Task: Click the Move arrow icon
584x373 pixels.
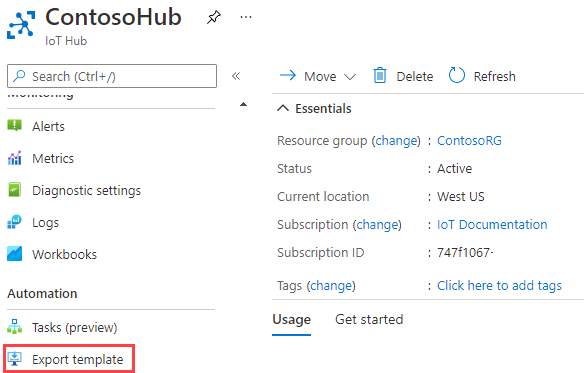Action: tap(288, 76)
